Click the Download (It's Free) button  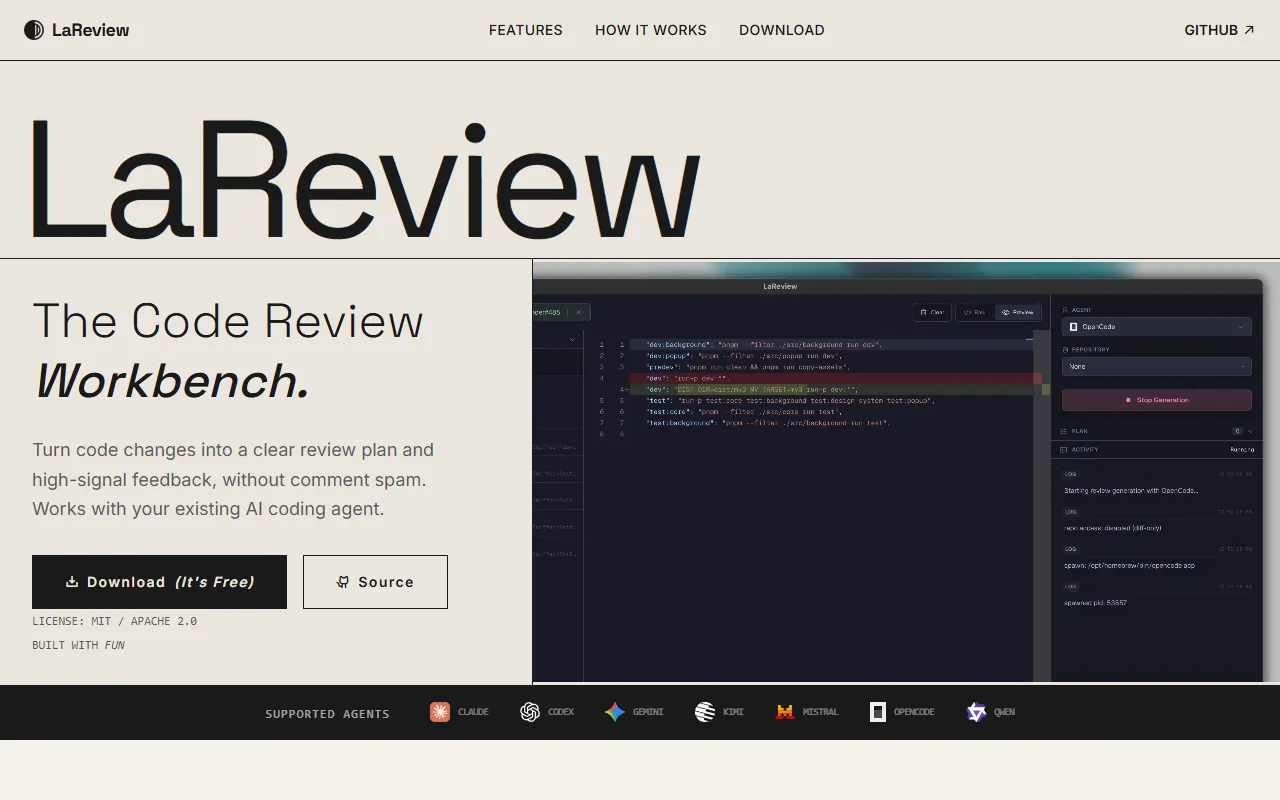point(159,582)
